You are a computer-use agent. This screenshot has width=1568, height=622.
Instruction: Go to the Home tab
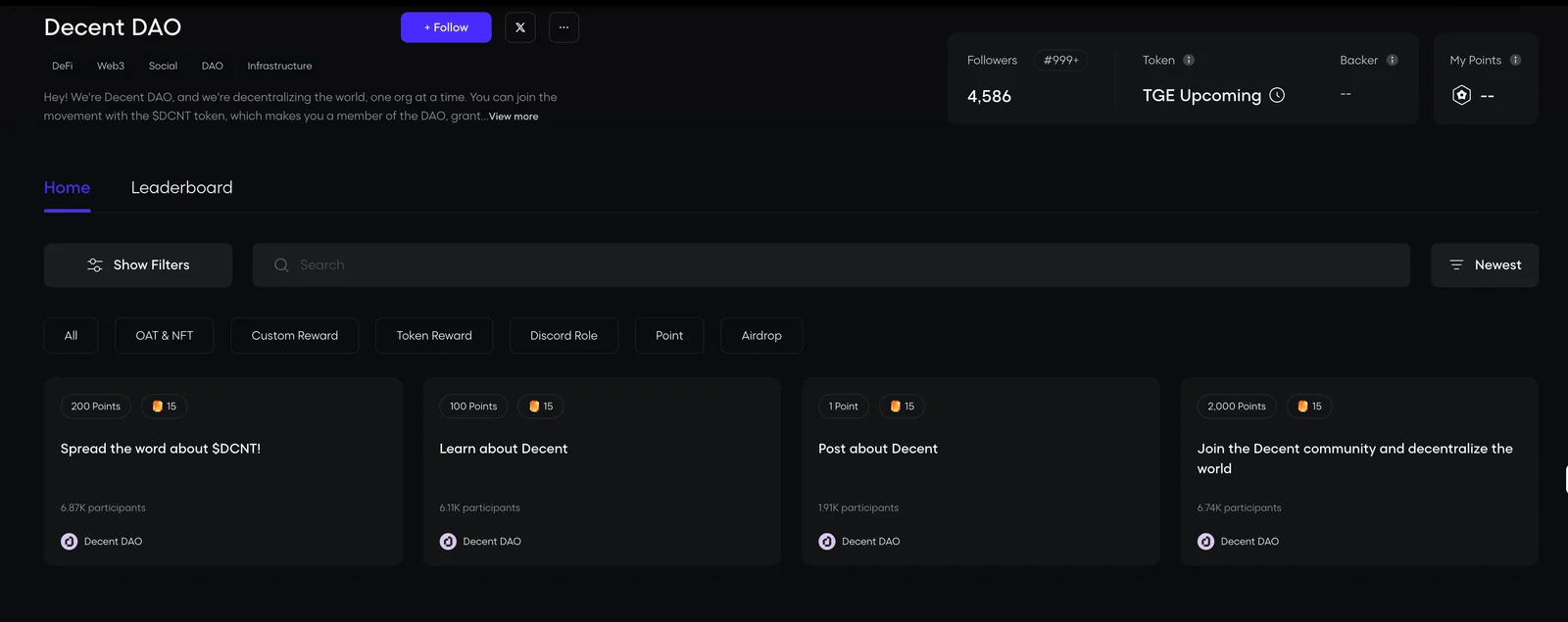coord(67,187)
